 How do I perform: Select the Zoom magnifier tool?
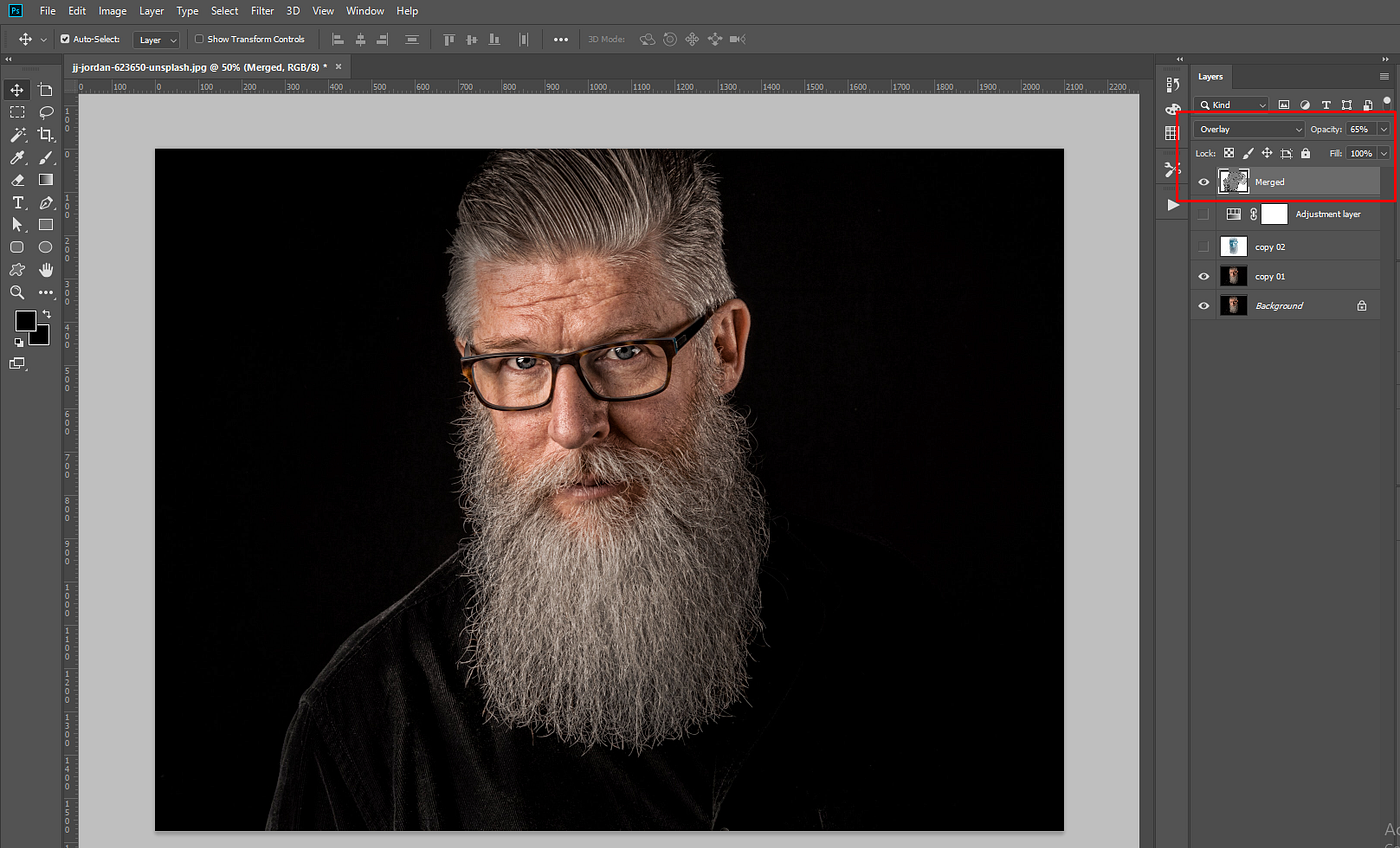click(17, 292)
